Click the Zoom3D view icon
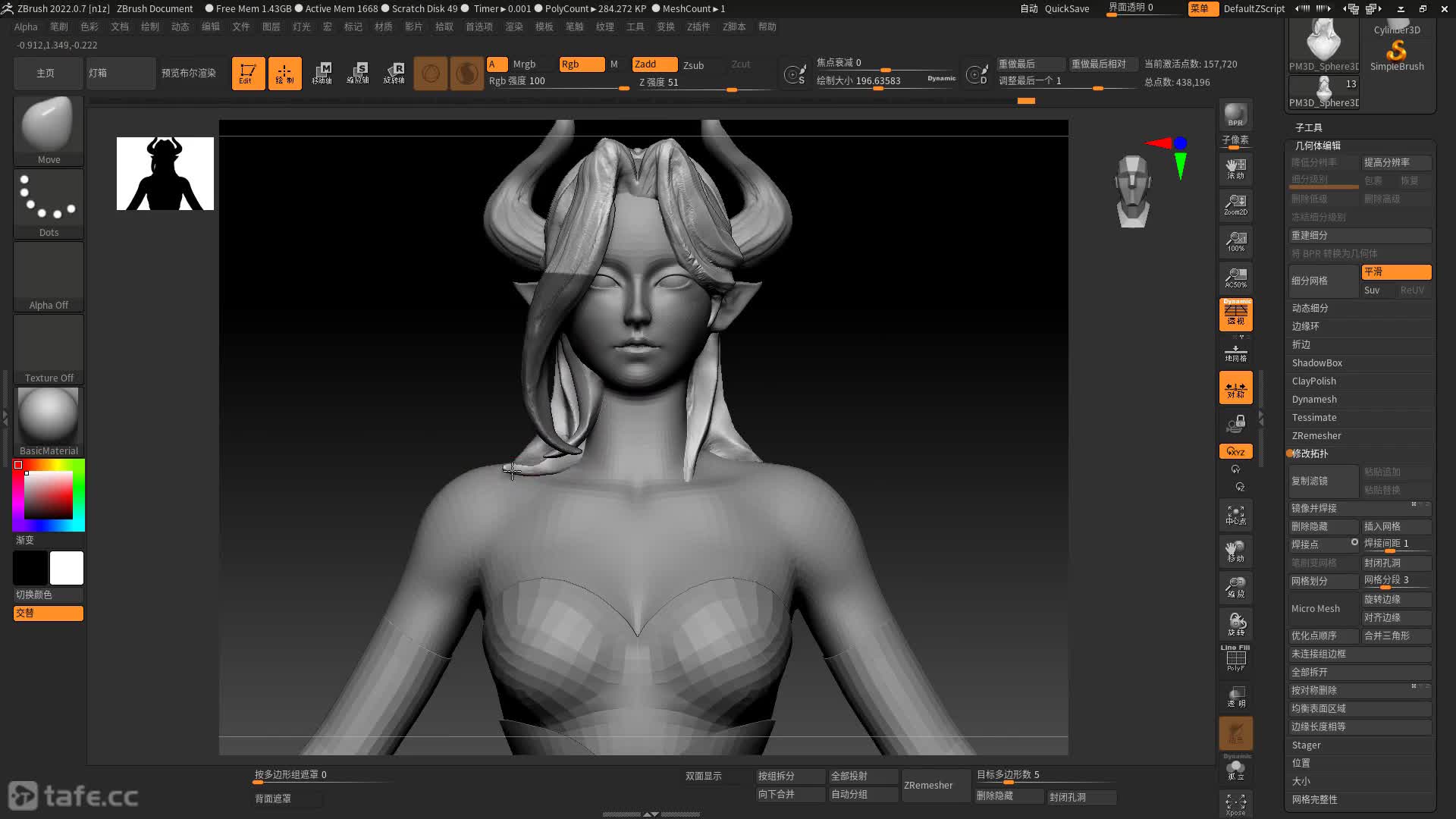This screenshot has width=1456, height=819. pos(1235,588)
